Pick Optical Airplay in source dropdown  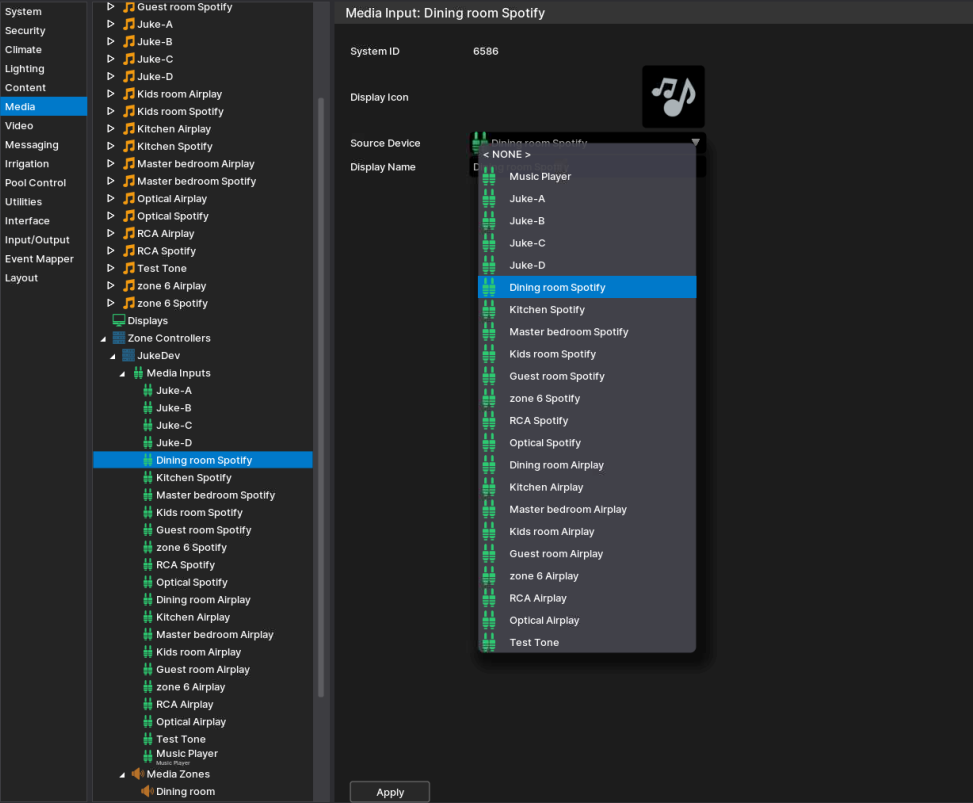pos(587,621)
